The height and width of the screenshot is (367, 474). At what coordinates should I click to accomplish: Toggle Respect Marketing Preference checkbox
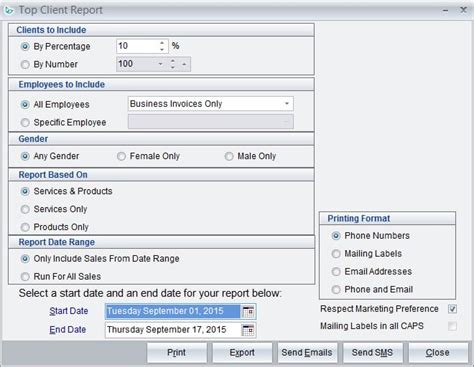pos(452,309)
